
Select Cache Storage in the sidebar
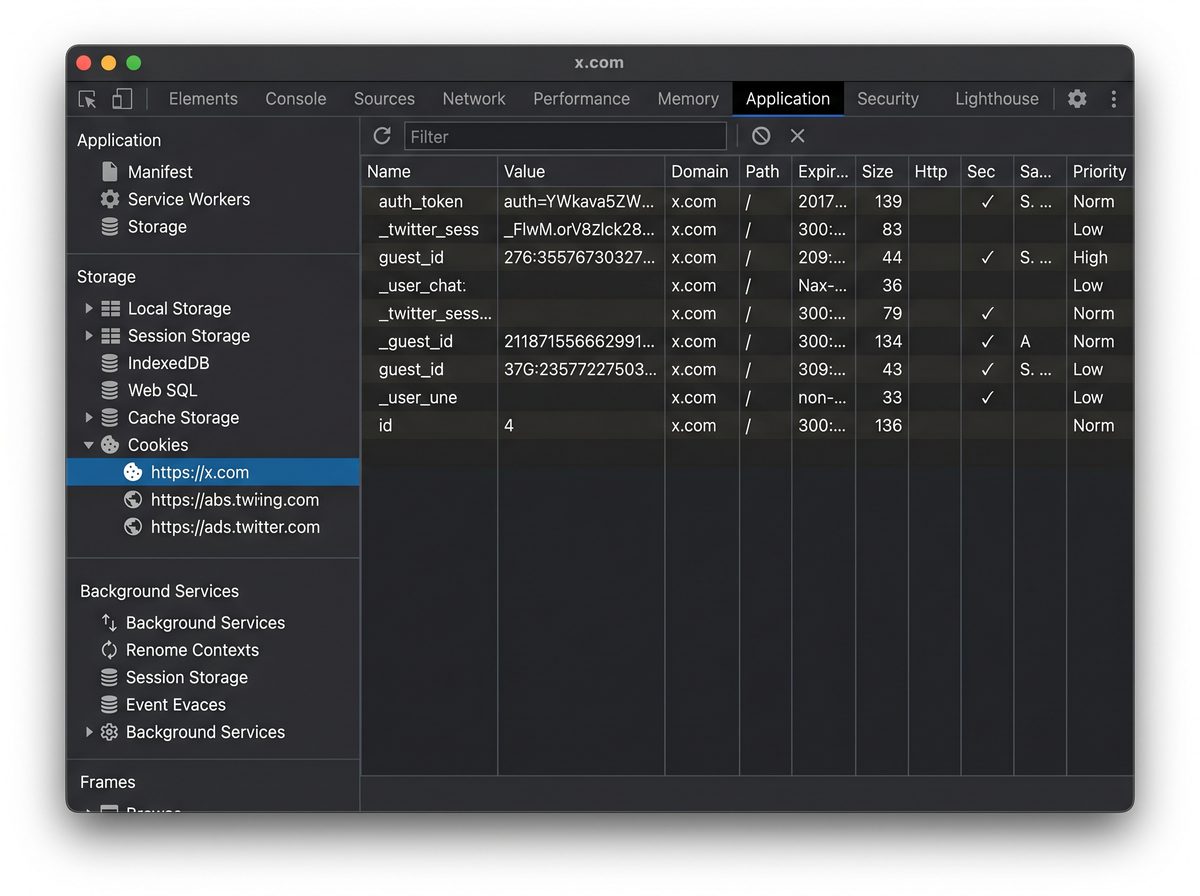183,418
